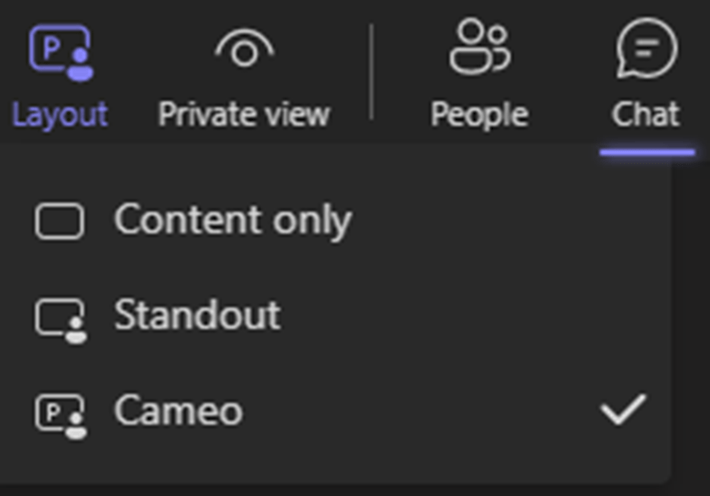This screenshot has width=710, height=496.
Task: Click the Layout presenter icon
Action: tap(60, 52)
